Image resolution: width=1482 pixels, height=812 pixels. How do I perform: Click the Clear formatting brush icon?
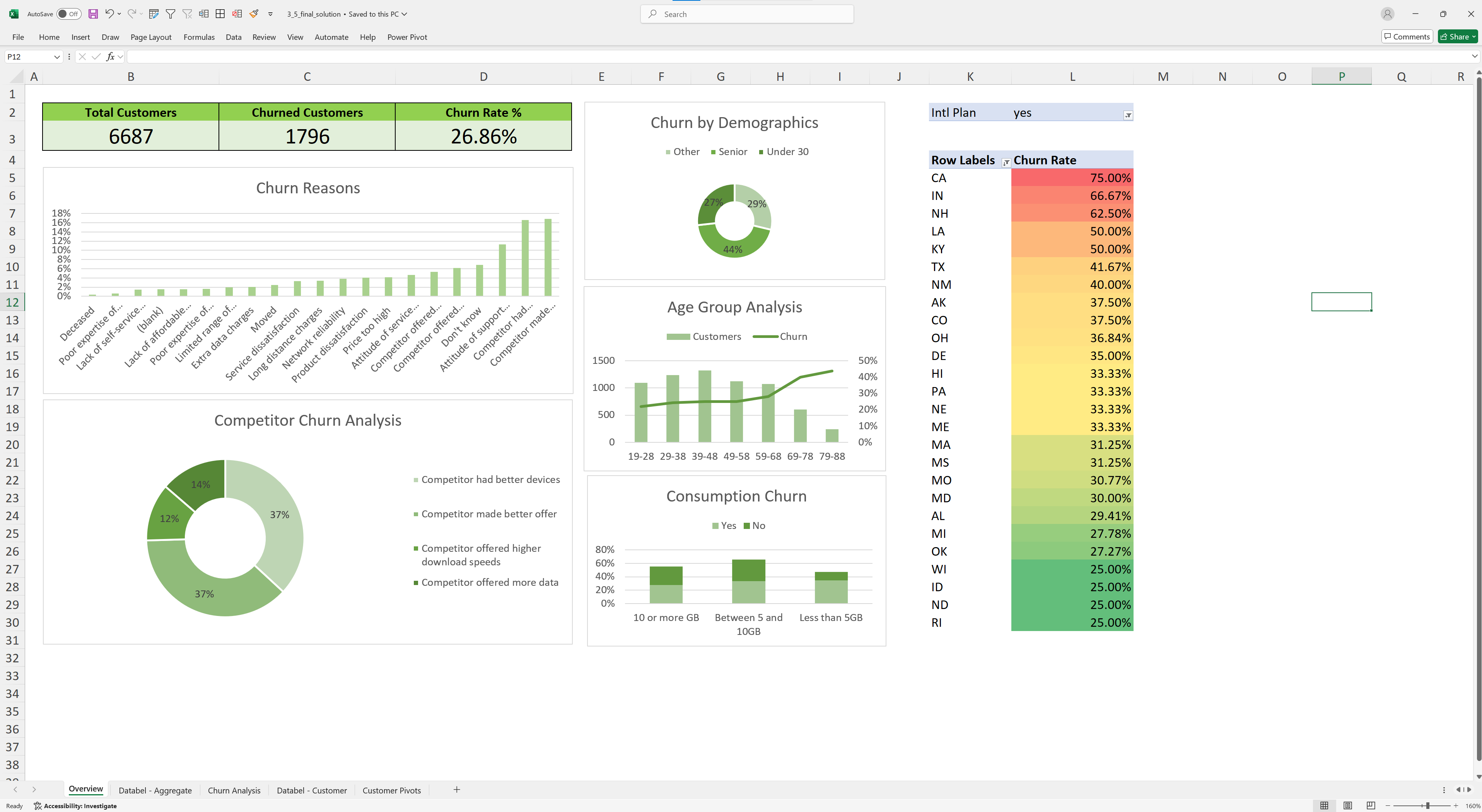pos(254,14)
